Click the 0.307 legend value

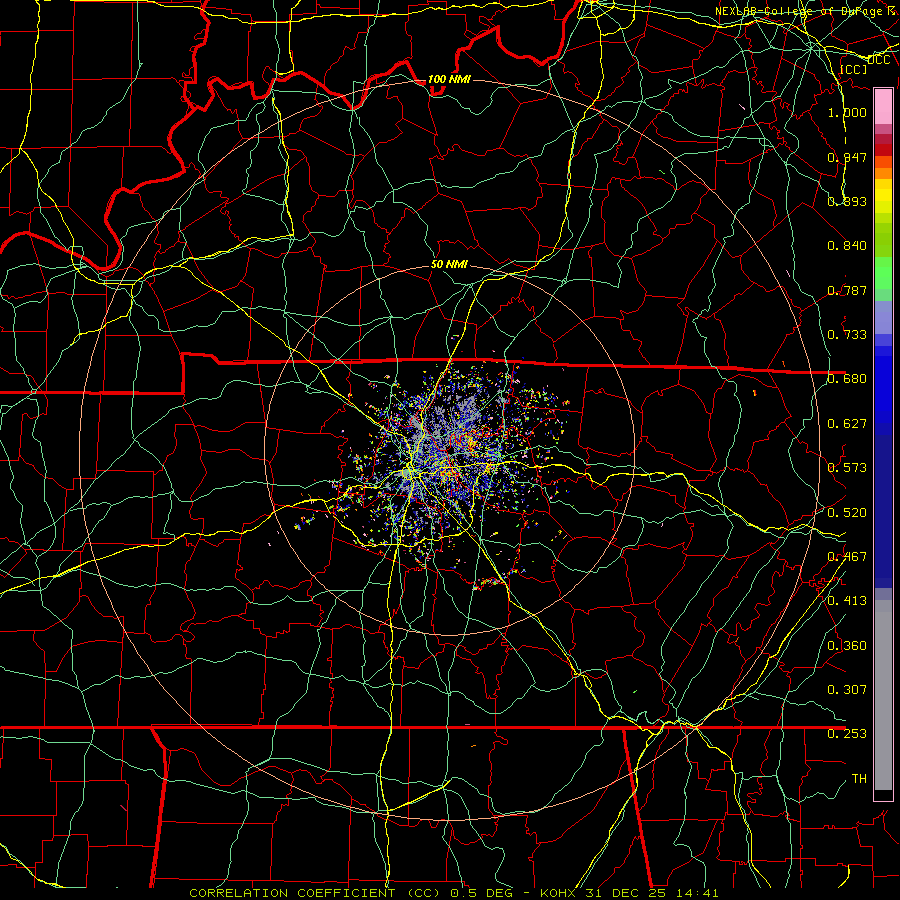[847, 690]
